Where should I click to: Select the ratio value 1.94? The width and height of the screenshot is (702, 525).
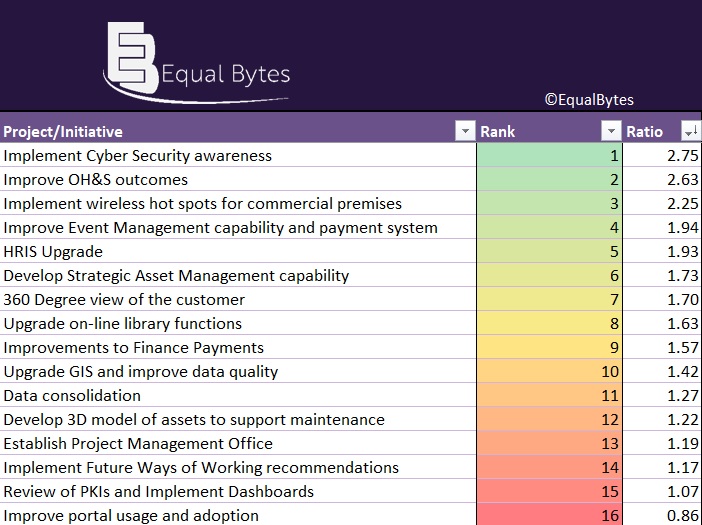coord(662,227)
